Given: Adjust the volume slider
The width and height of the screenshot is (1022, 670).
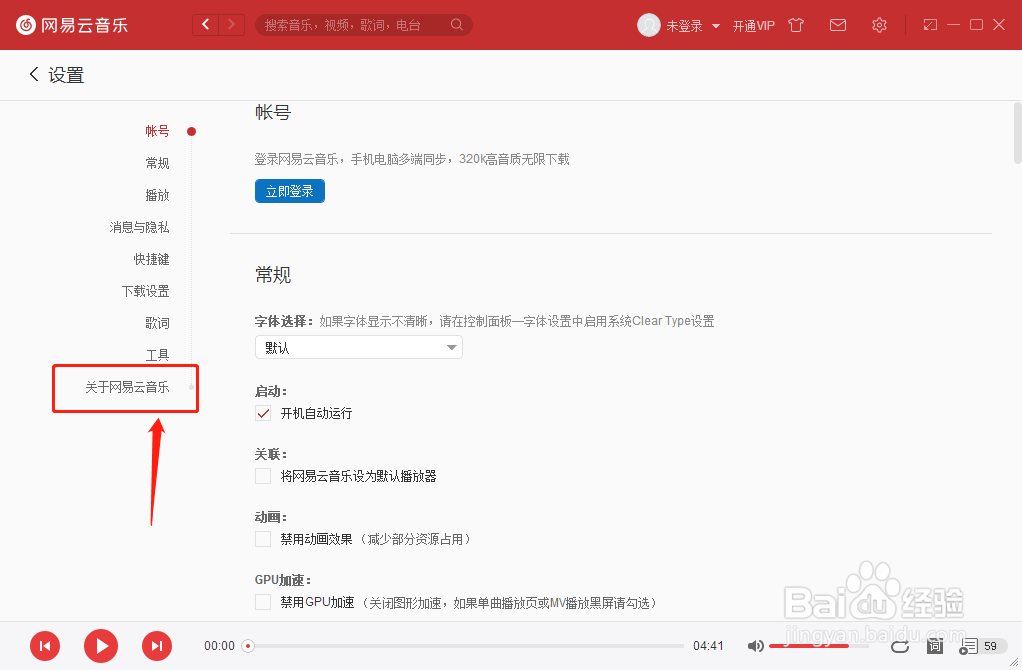Looking at the screenshot, I should pyautogui.click(x=819, y=646).
